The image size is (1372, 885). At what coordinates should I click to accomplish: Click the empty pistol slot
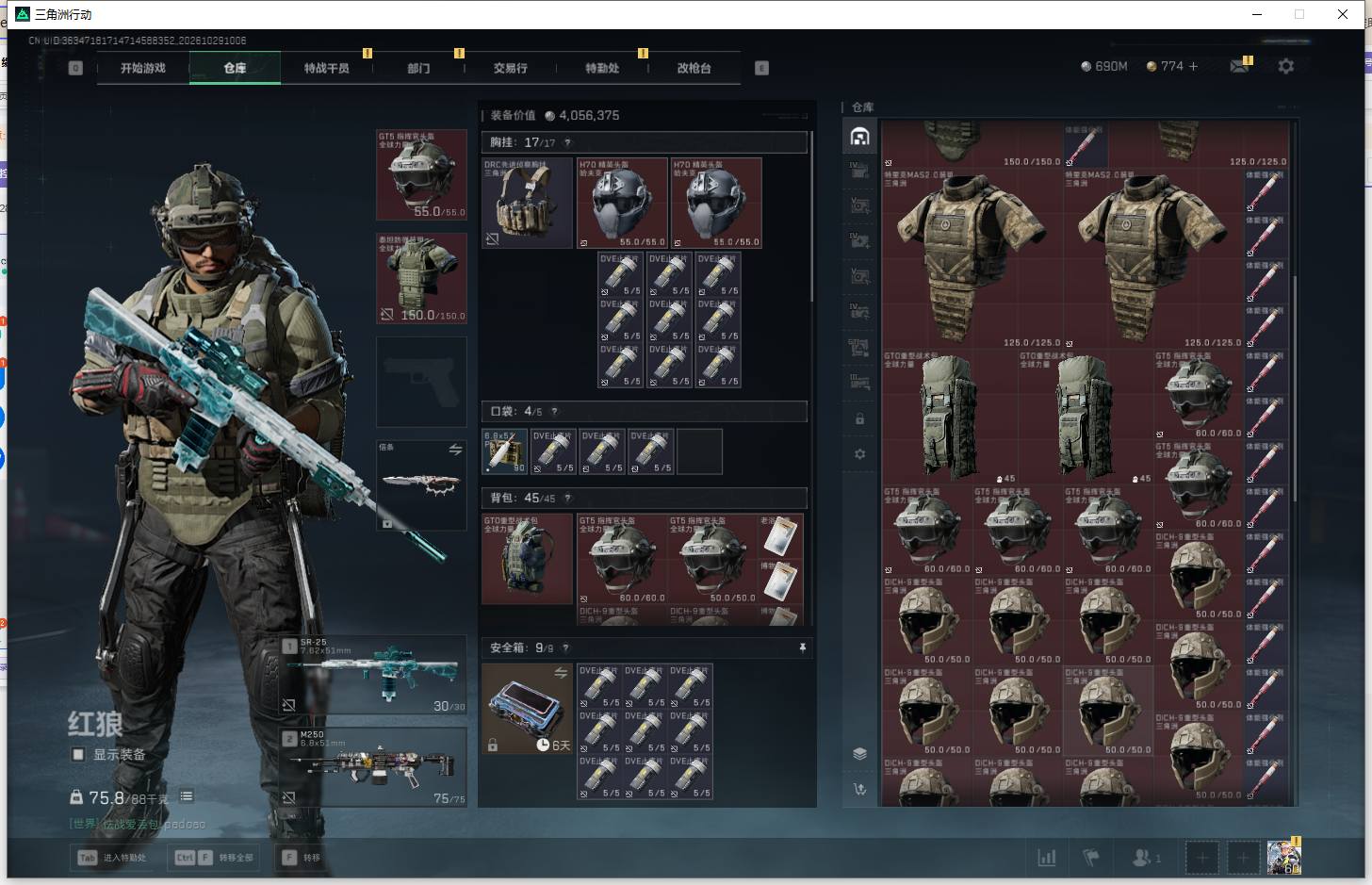pyautogui.click(x=421, y=382)
